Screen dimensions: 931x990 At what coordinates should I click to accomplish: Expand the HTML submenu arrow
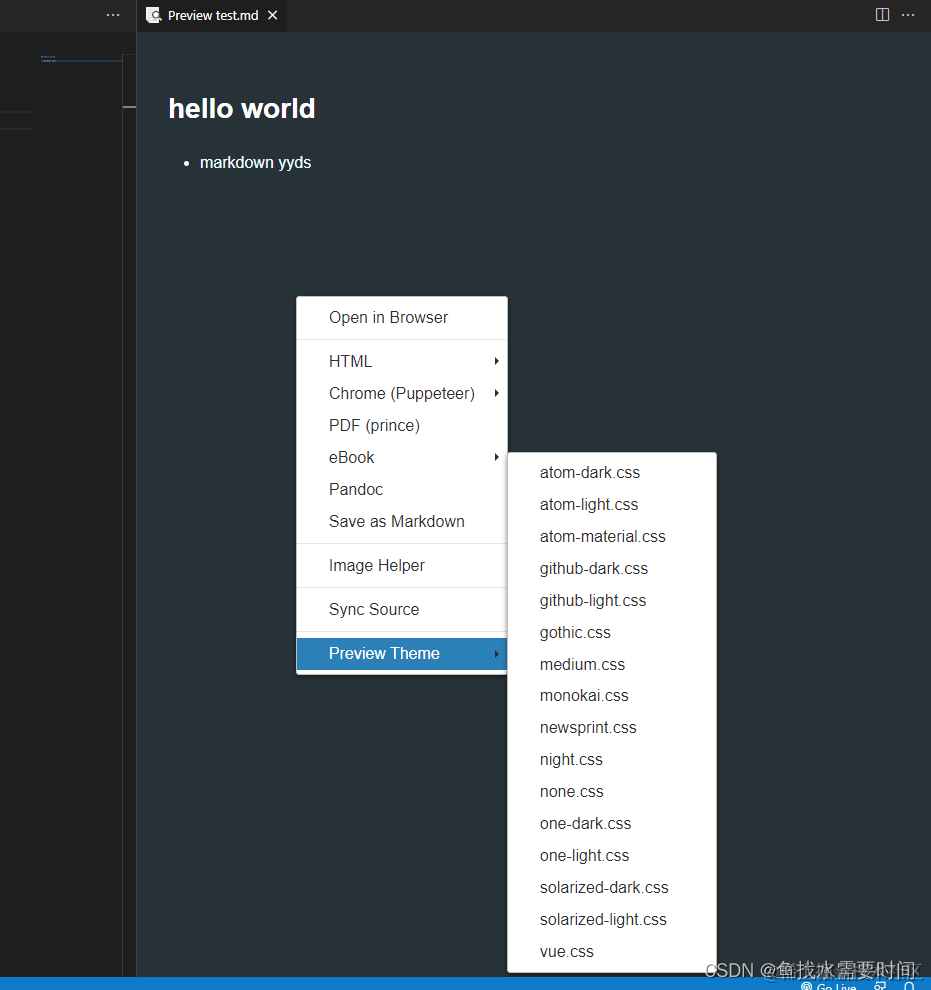(x=497, y=361)
